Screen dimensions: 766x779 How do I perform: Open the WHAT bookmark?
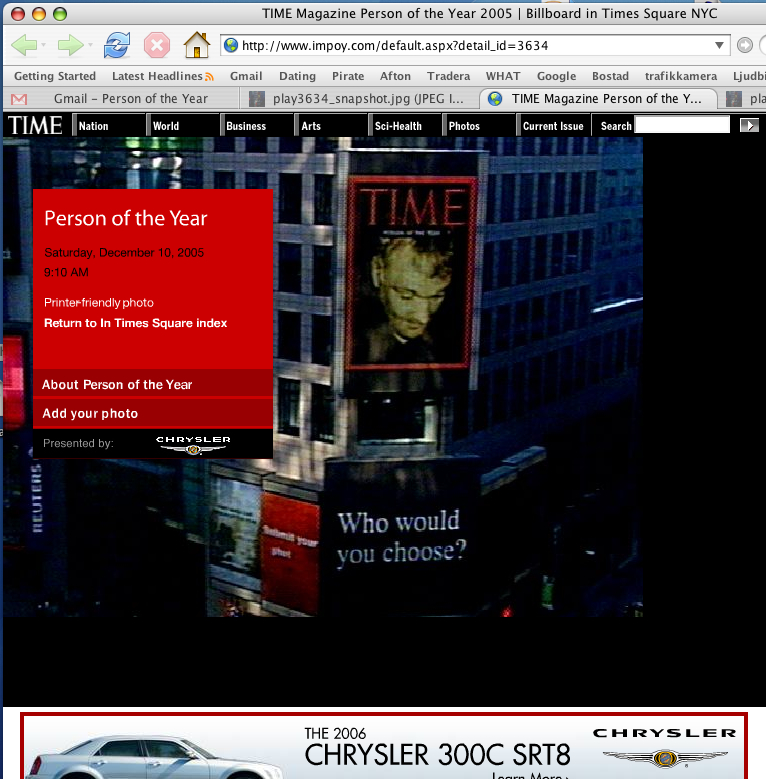[503, 76]
